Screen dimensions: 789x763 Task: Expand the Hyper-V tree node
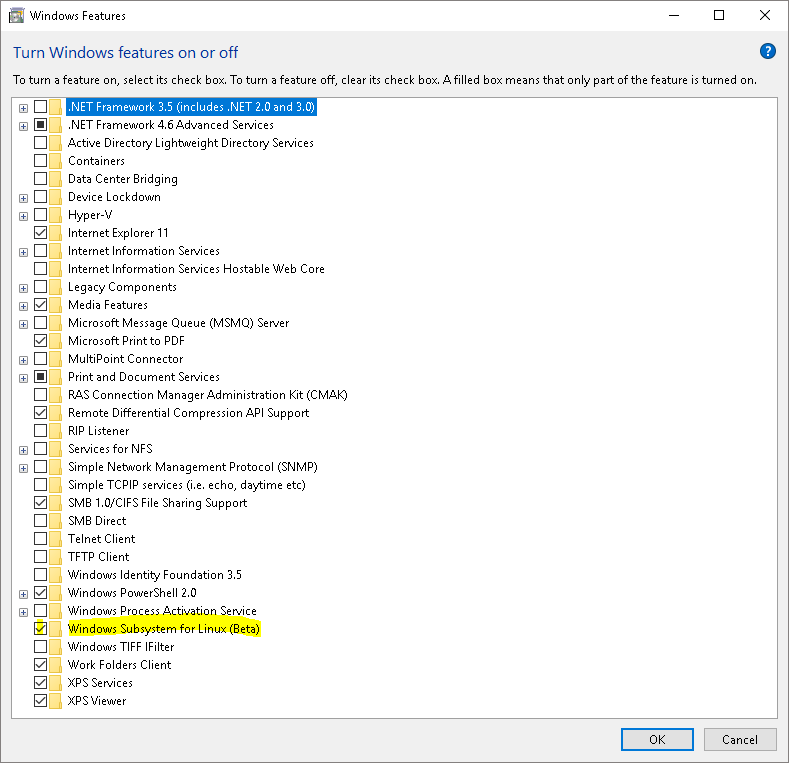(x=23, y=216)
